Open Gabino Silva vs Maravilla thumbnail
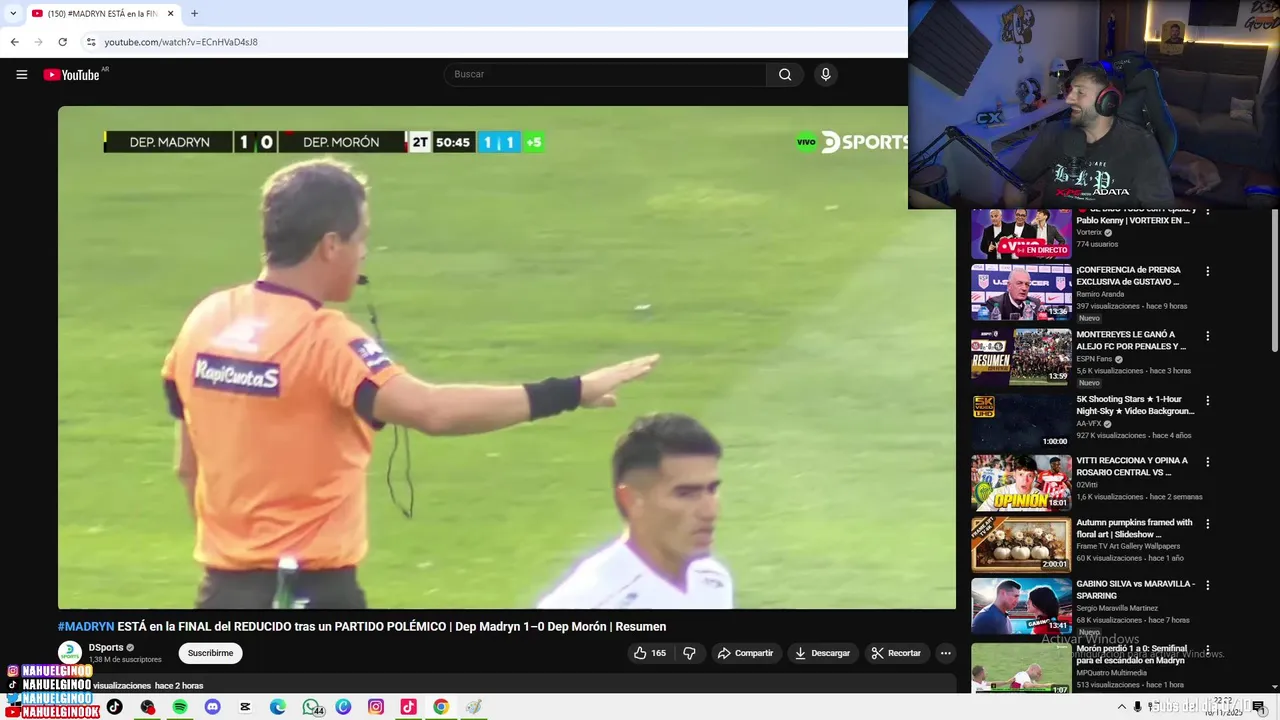 coord(1021,605)
